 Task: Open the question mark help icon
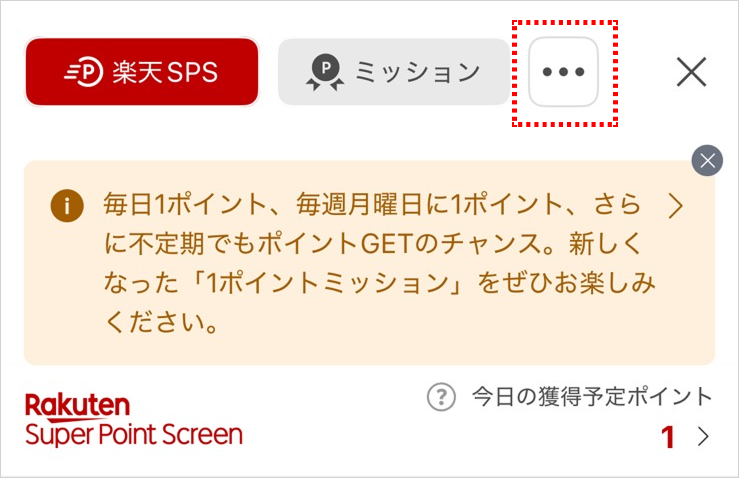tap(441, 397)
